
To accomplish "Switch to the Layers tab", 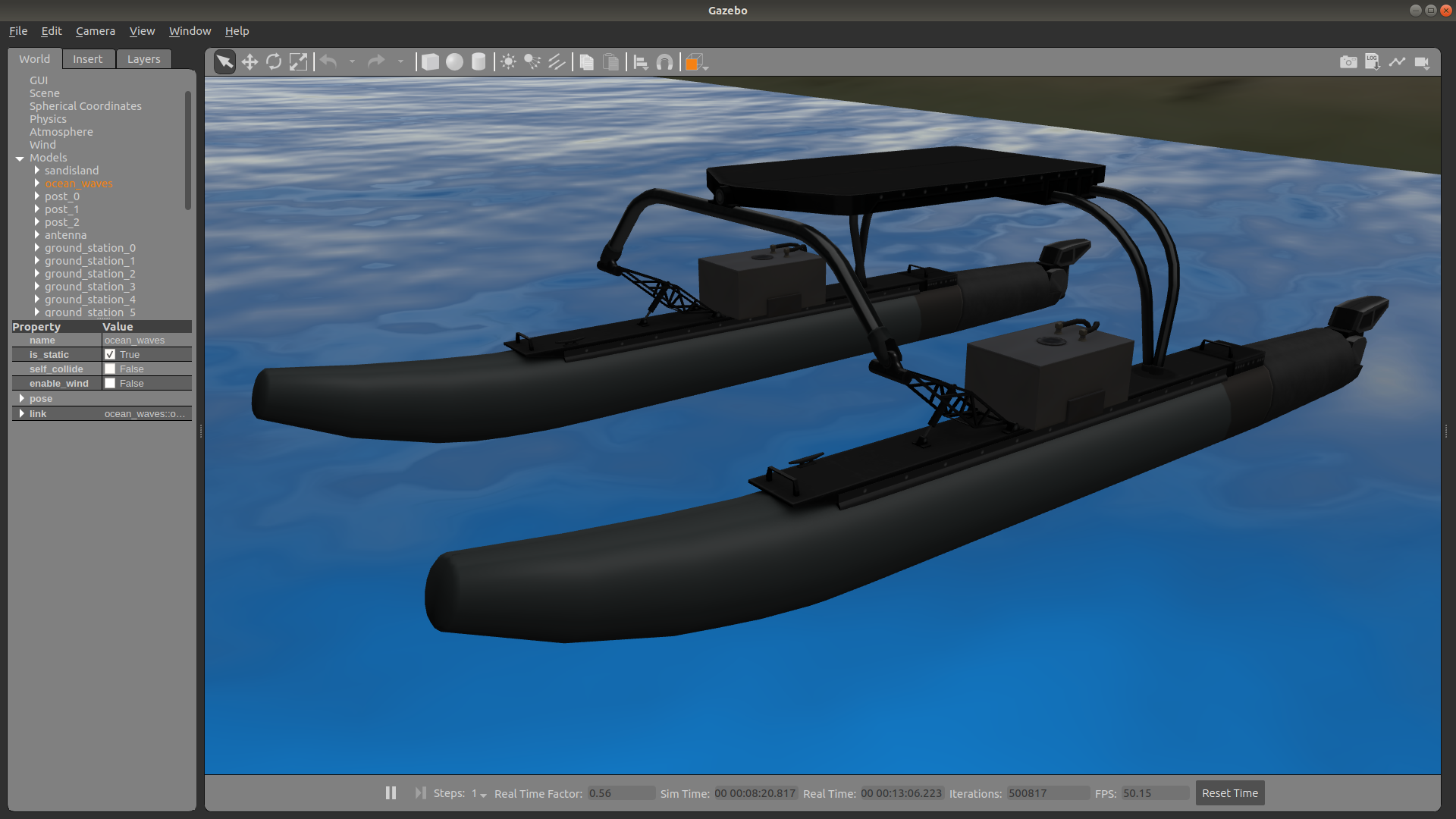I will (144, 59).
